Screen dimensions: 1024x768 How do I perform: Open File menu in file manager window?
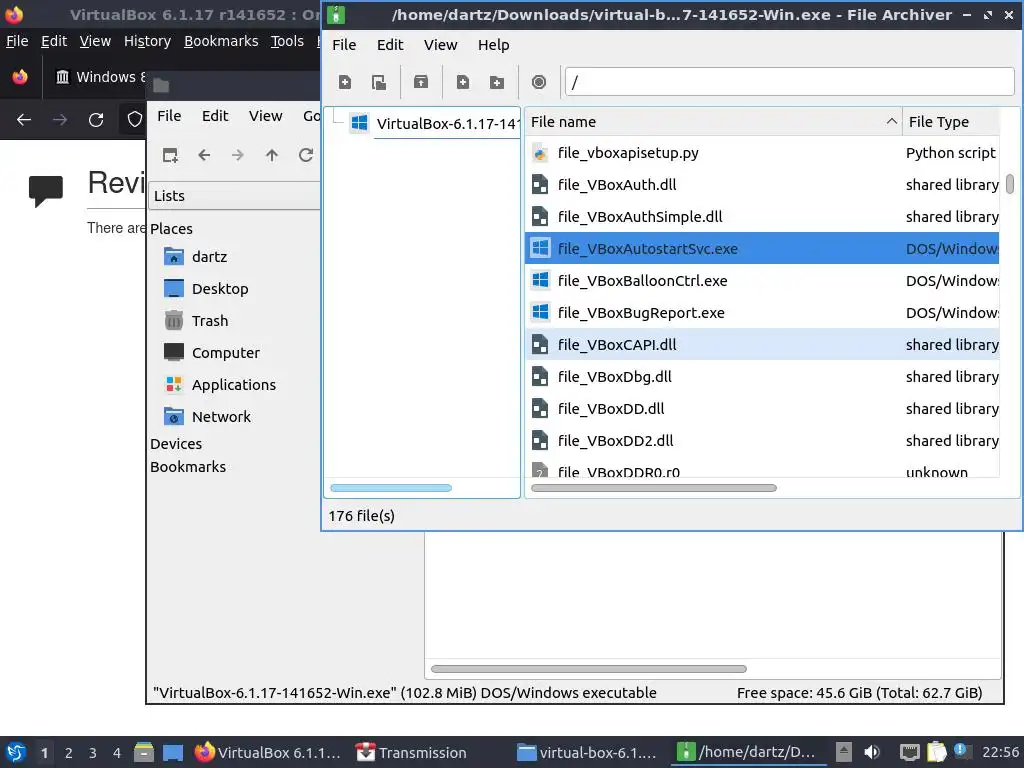169,116
